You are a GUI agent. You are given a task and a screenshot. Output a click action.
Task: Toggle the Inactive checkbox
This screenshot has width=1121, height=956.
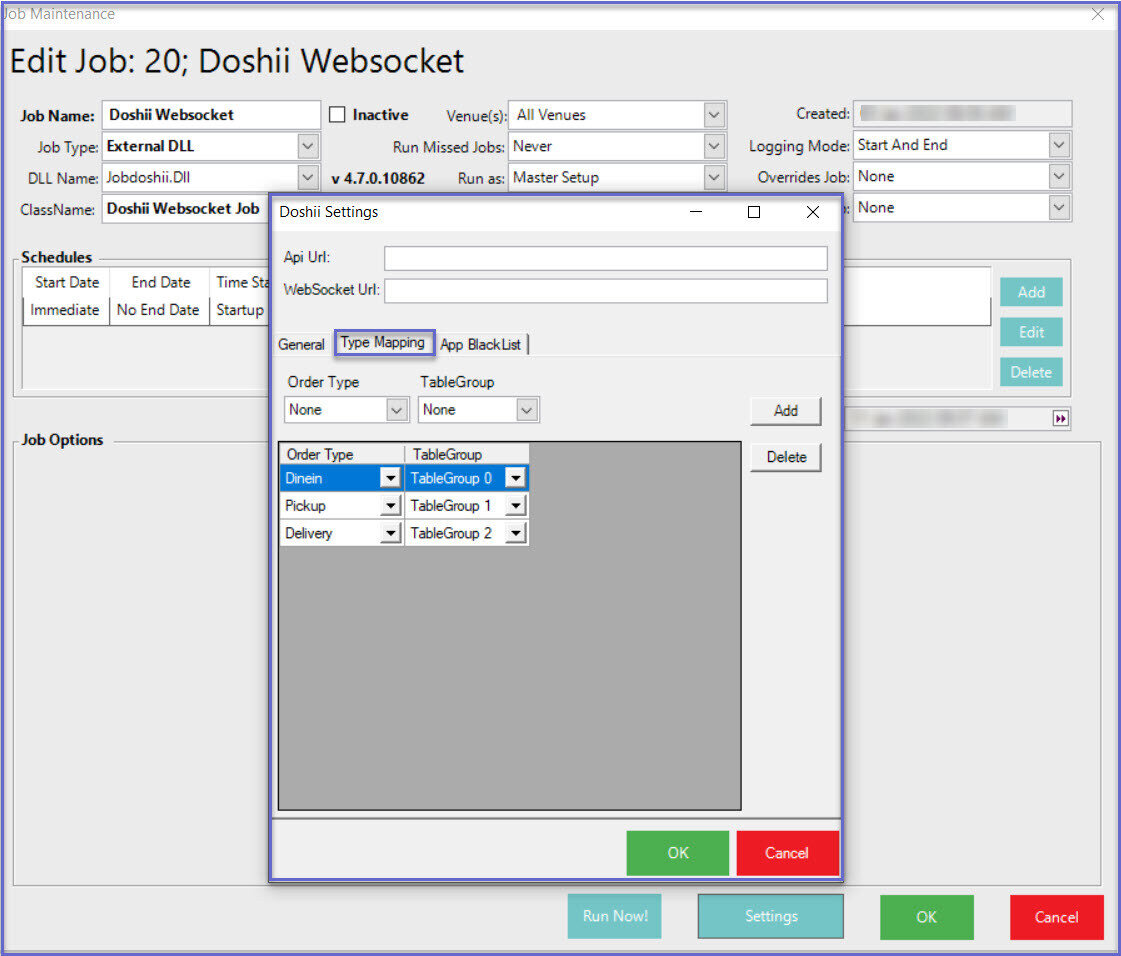point(337,114)
